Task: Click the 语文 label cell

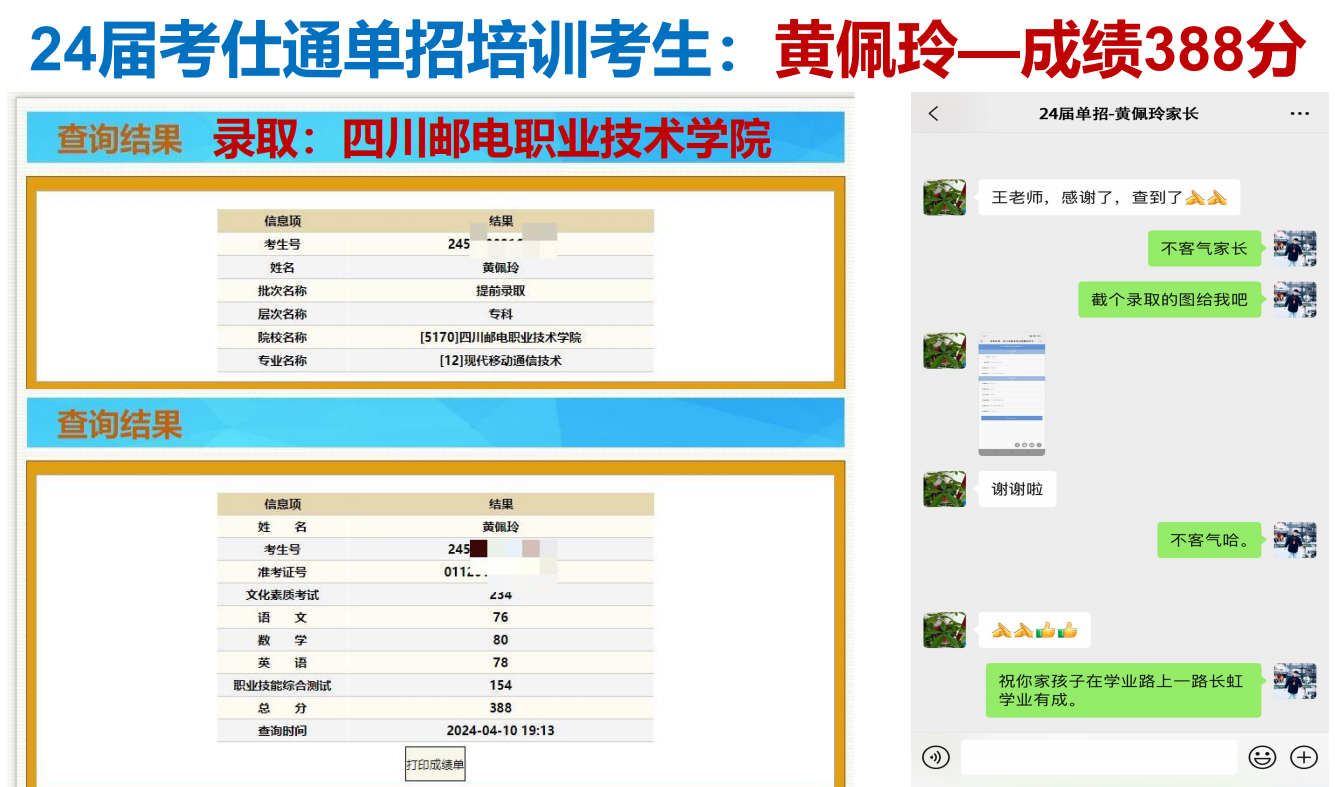Action: coord(282,618)
